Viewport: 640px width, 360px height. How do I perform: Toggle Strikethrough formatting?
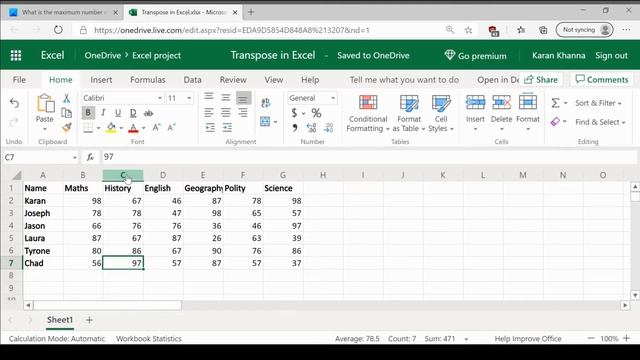click(149, 113)
